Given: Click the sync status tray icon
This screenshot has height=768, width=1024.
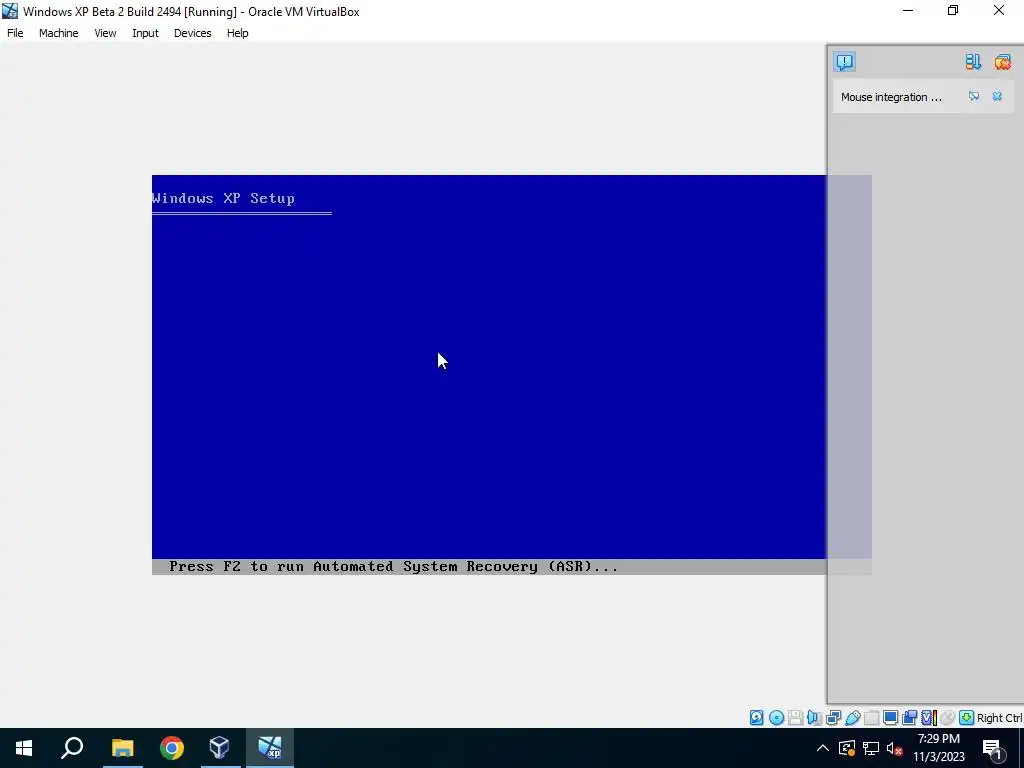Looking at the screenshot, I should [x=847, y=748].
